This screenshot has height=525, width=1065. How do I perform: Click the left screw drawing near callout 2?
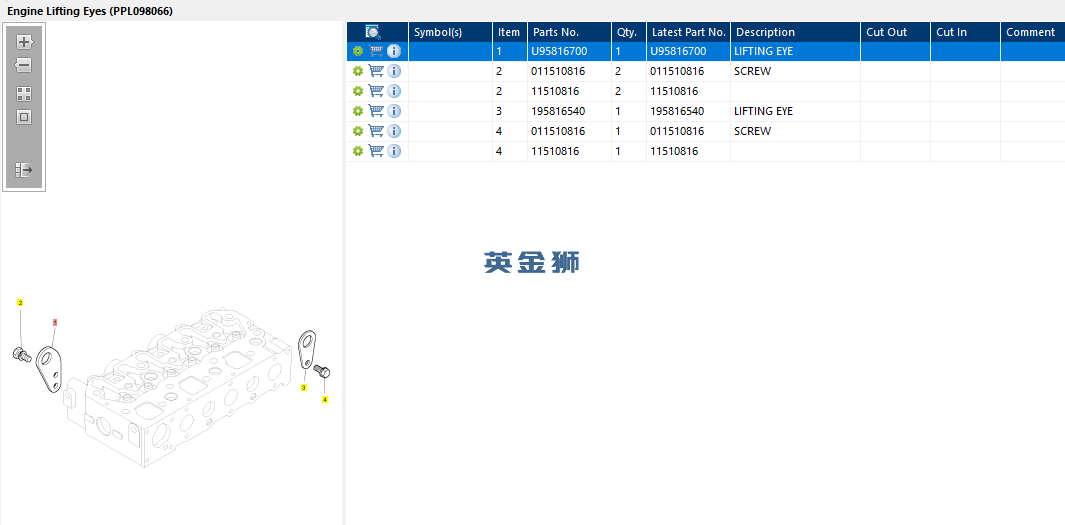(x=22, y=354)
